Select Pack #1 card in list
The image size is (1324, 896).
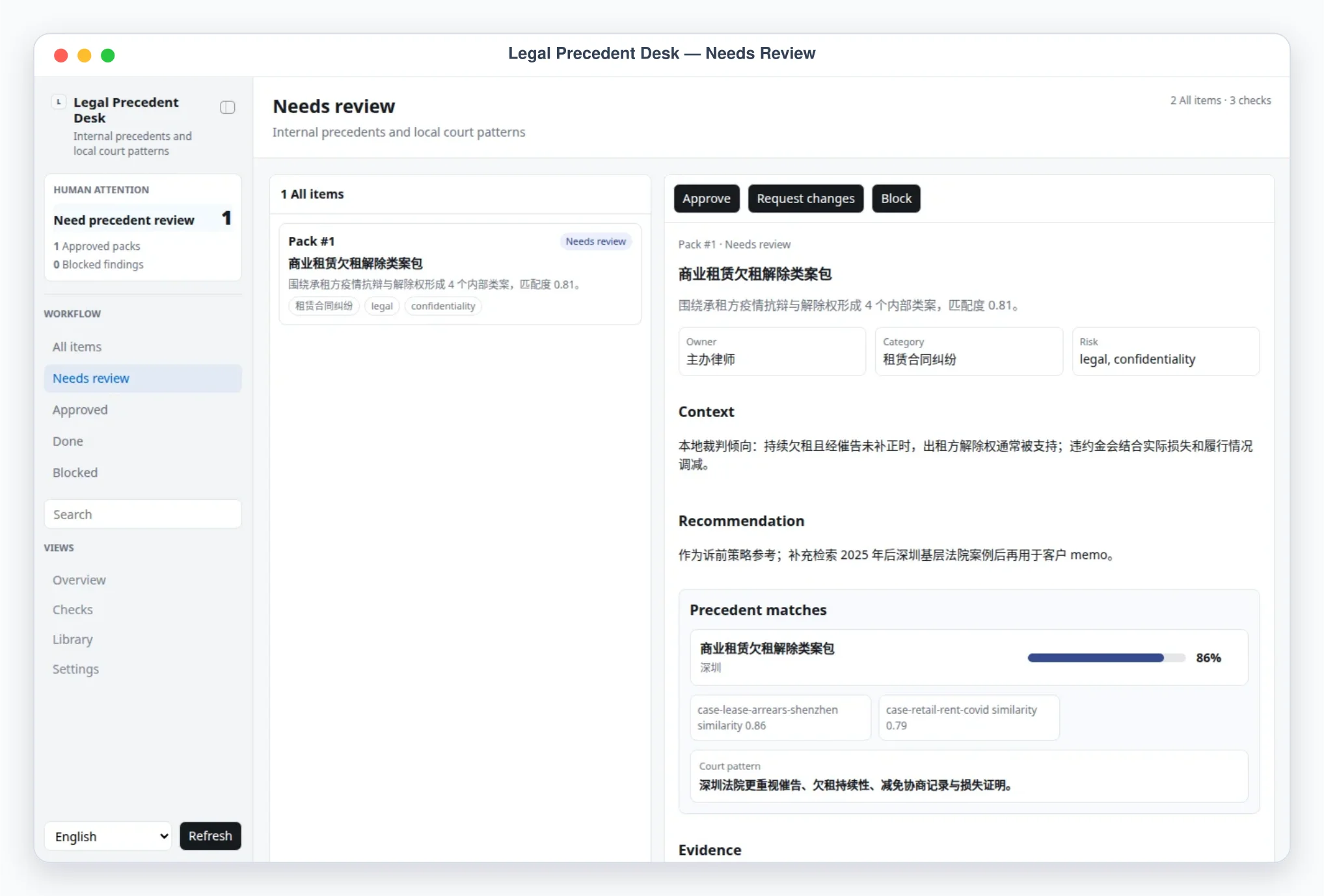click(x=460, y=274)
